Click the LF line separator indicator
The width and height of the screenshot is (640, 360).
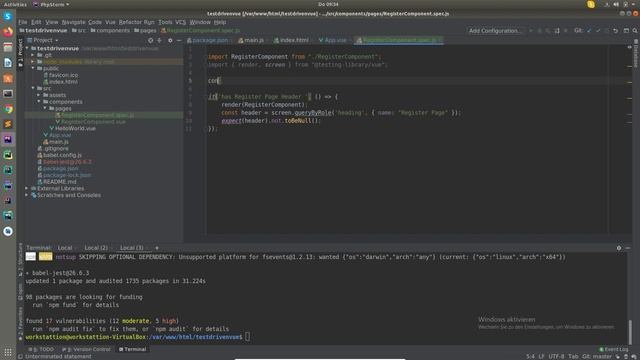click(x=541, y=356)
